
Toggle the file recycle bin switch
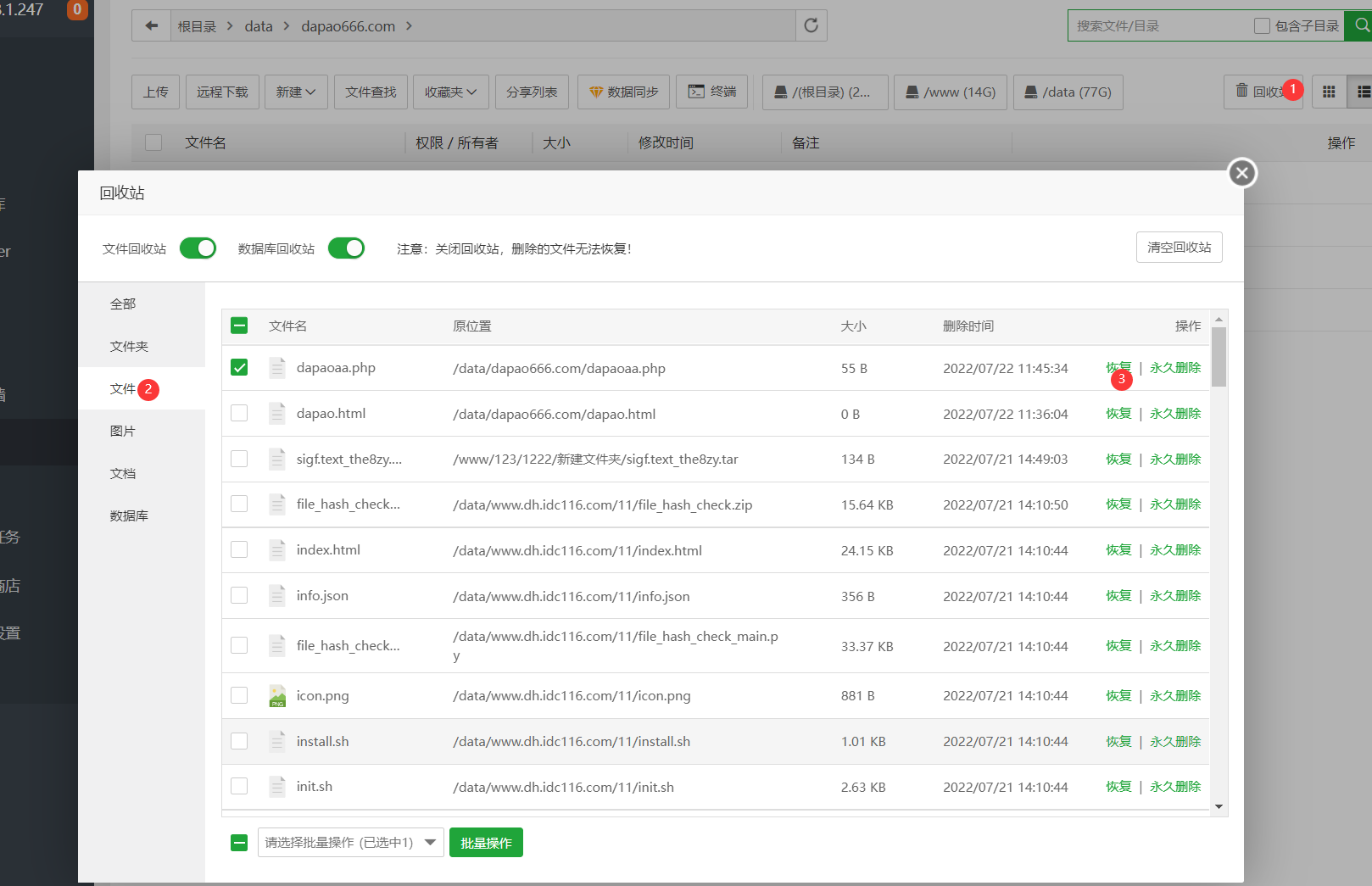(198, 248)
